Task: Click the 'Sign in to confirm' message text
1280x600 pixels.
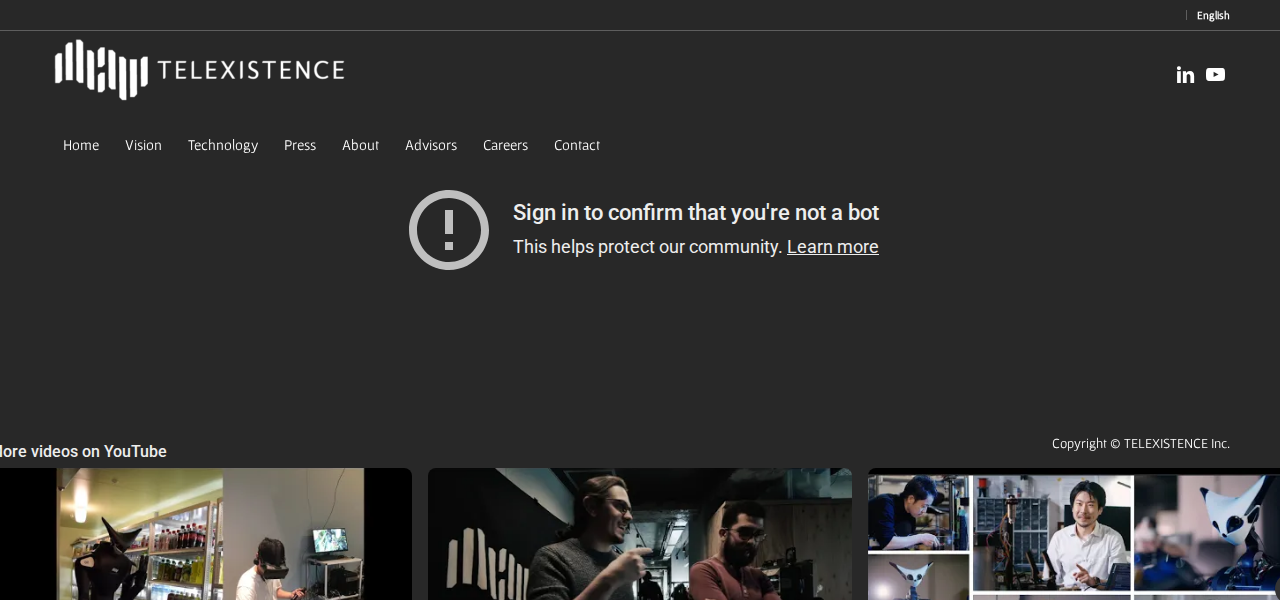Action: click(x=695, y=213)
